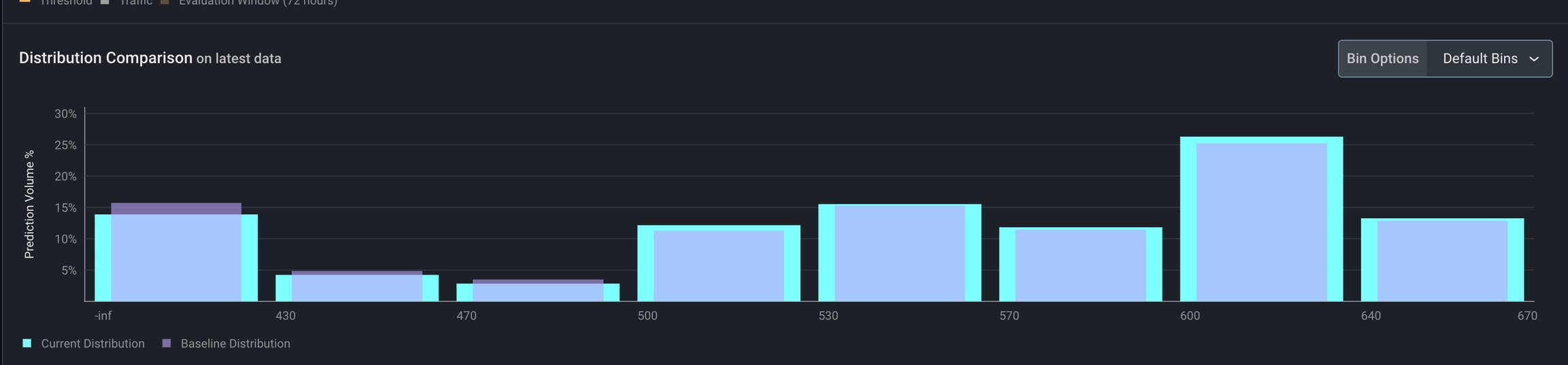Select the bar for the -inf bin

[176, 258]
